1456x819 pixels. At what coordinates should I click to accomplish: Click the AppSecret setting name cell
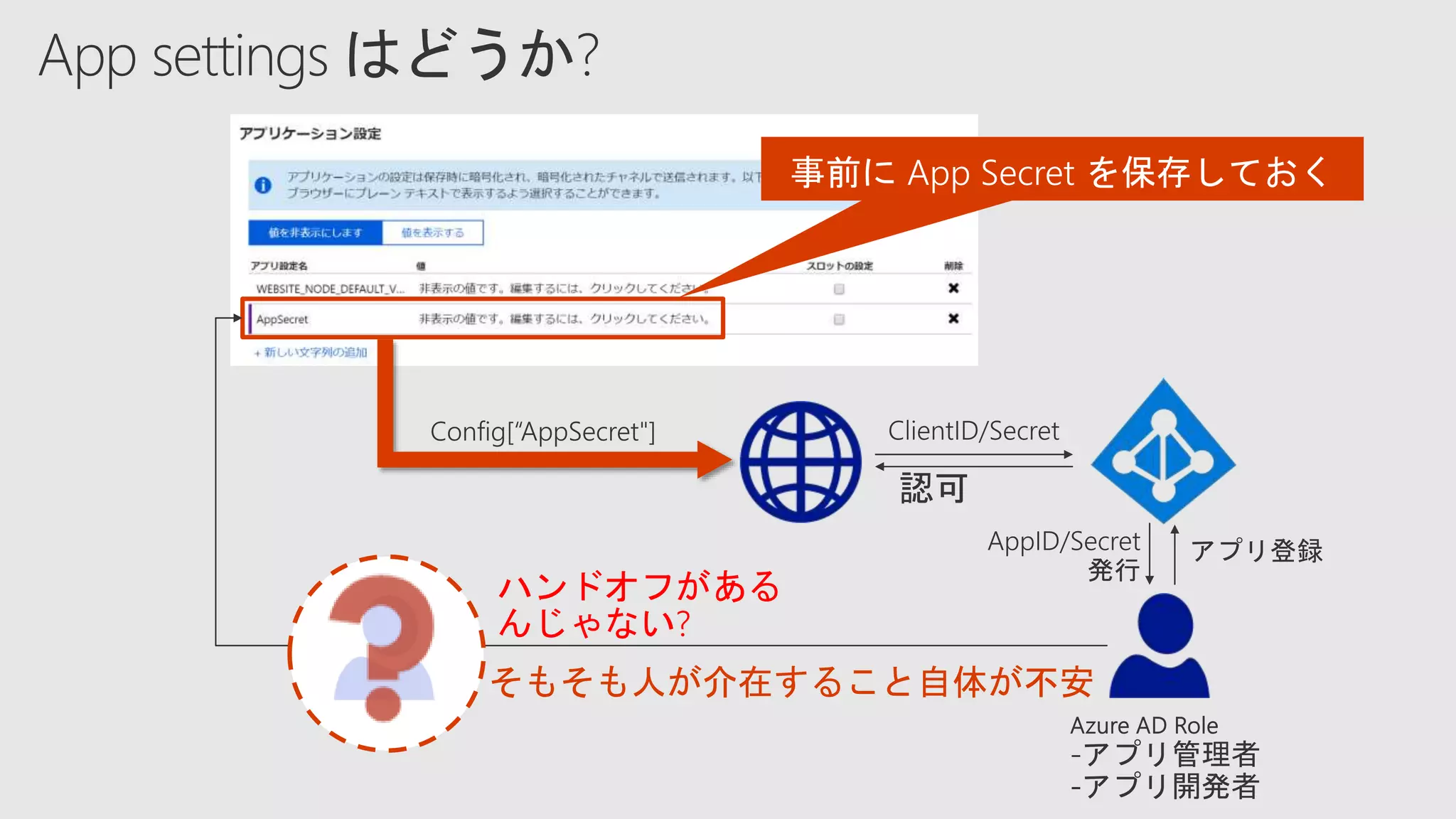[x=282, y=319]
